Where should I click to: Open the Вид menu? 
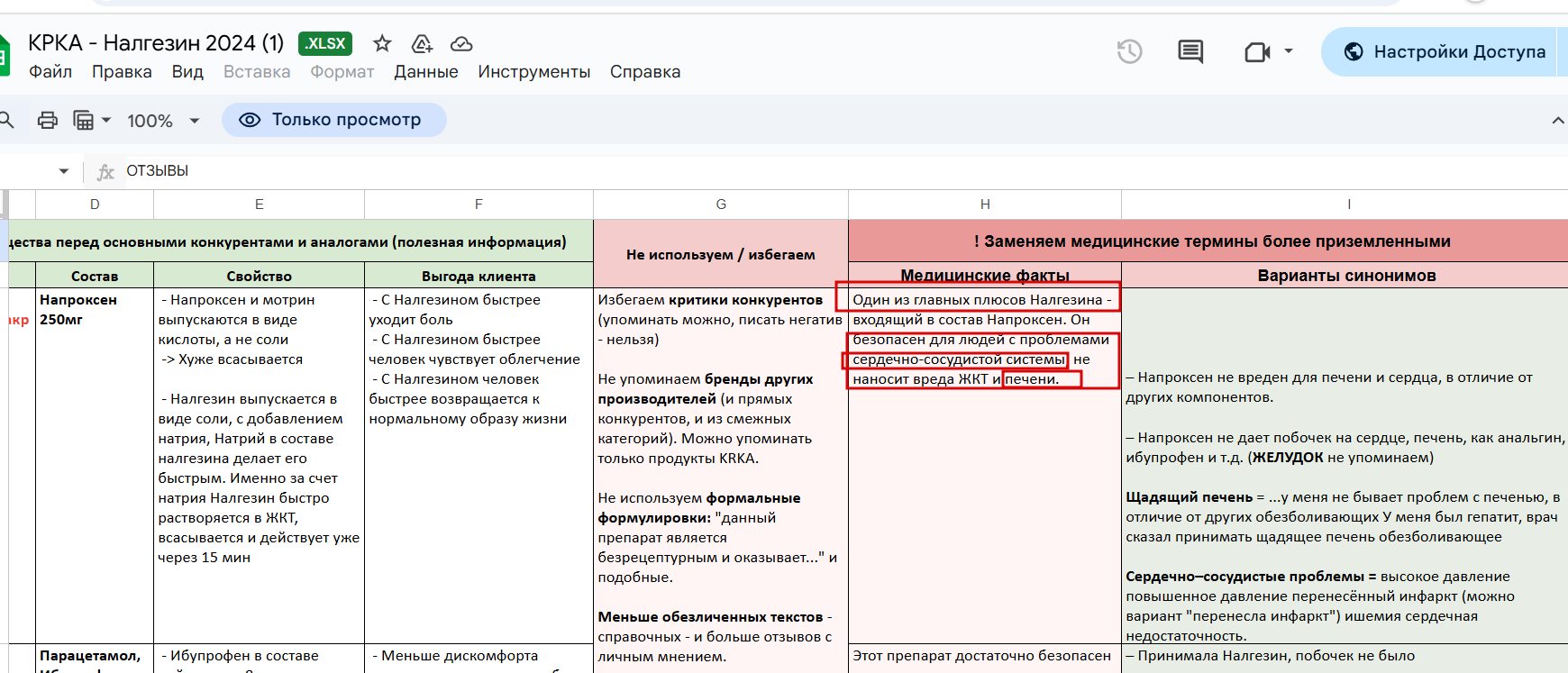[x=187, y=72]
